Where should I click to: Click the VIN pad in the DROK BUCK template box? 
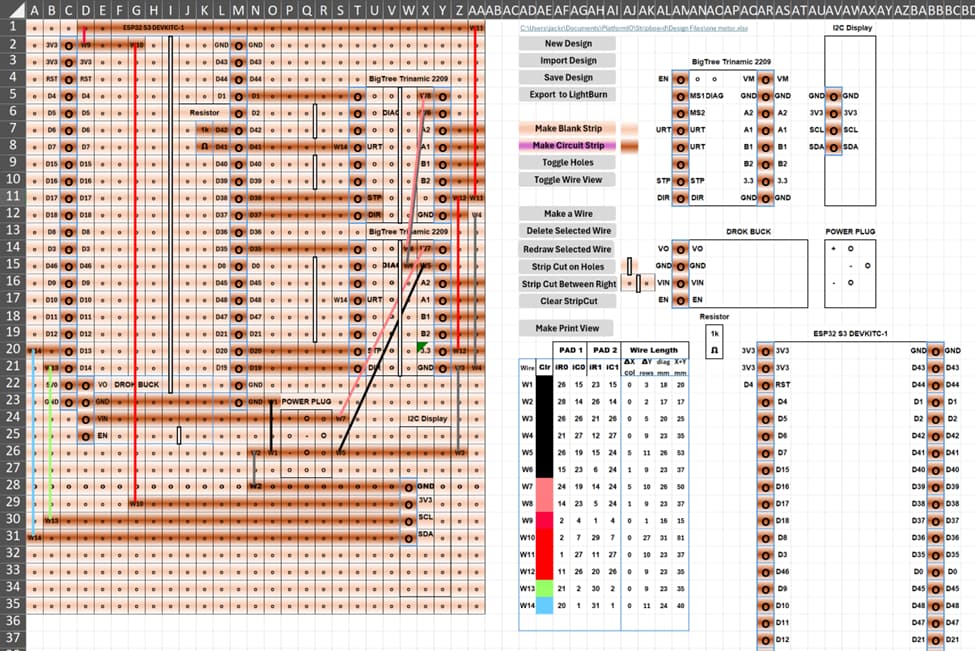click(x=681, y=283)
